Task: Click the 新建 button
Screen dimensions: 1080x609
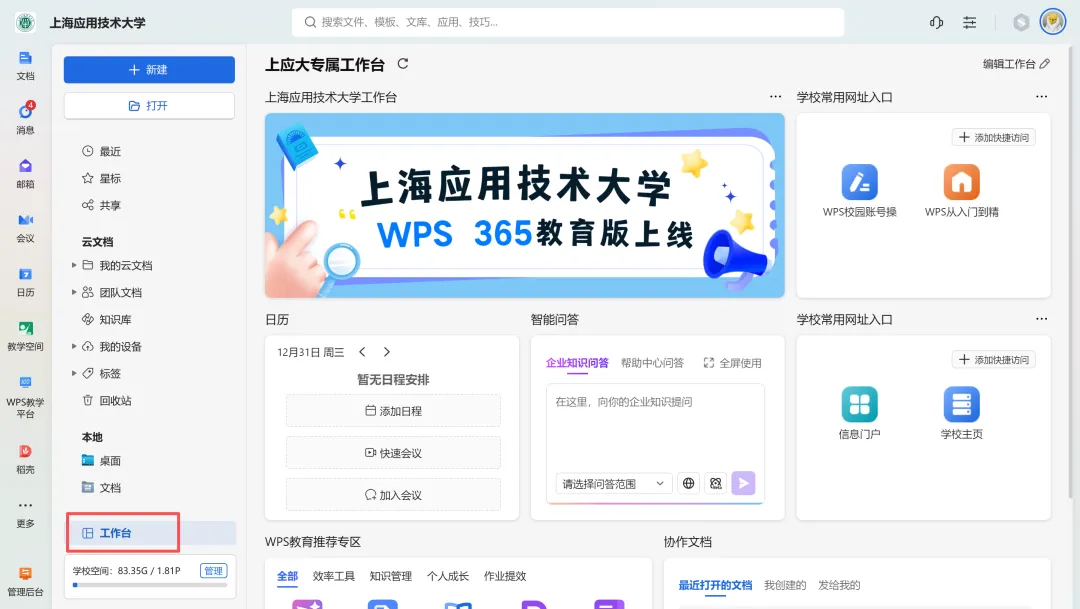Action: (149, 70)
